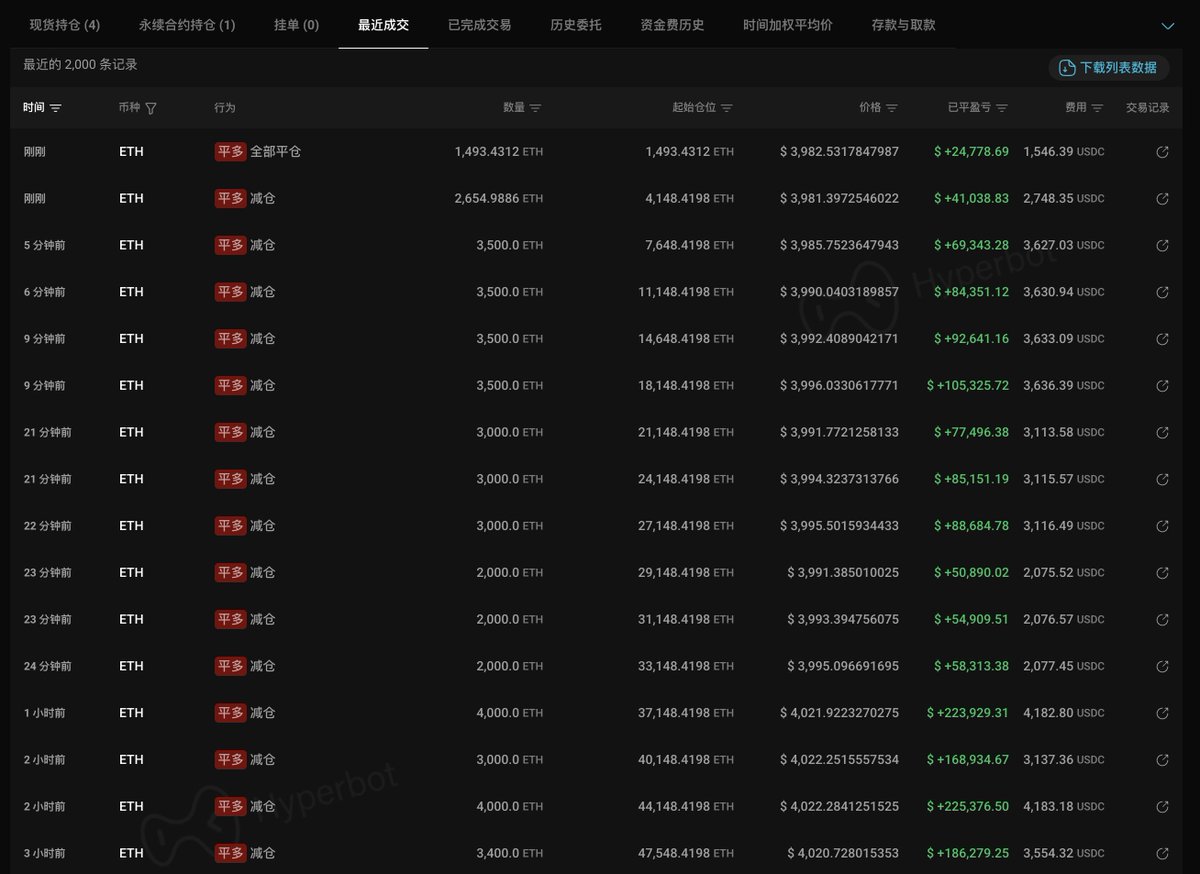This screenshot has width=1200, height=874.
Task: Switch to 永续合约持仓 (1) tab
Action: (x=187, y=25)
